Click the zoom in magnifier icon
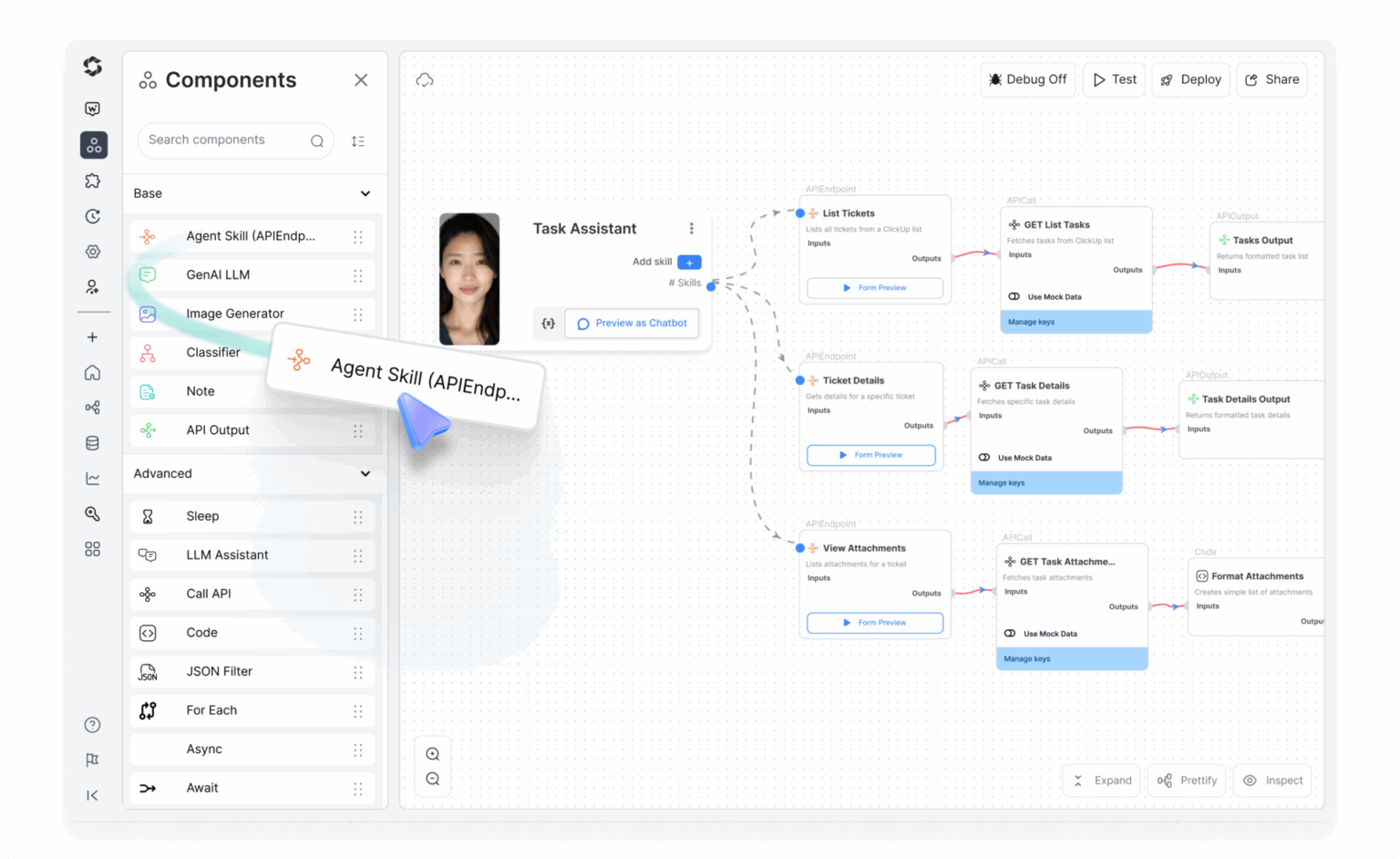The width and height of the screenshot is (1400, 859). point(433,754)
